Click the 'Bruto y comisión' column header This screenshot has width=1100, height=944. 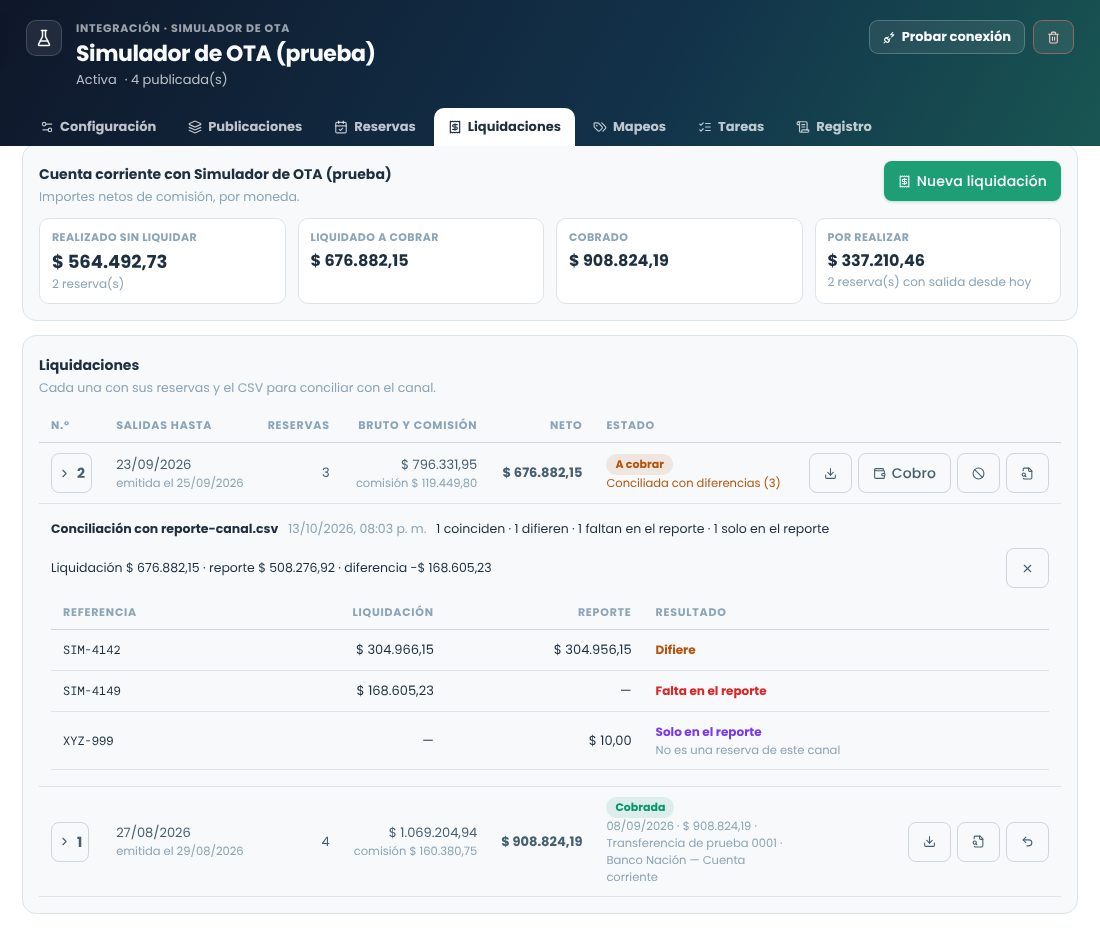click(417, 426)
